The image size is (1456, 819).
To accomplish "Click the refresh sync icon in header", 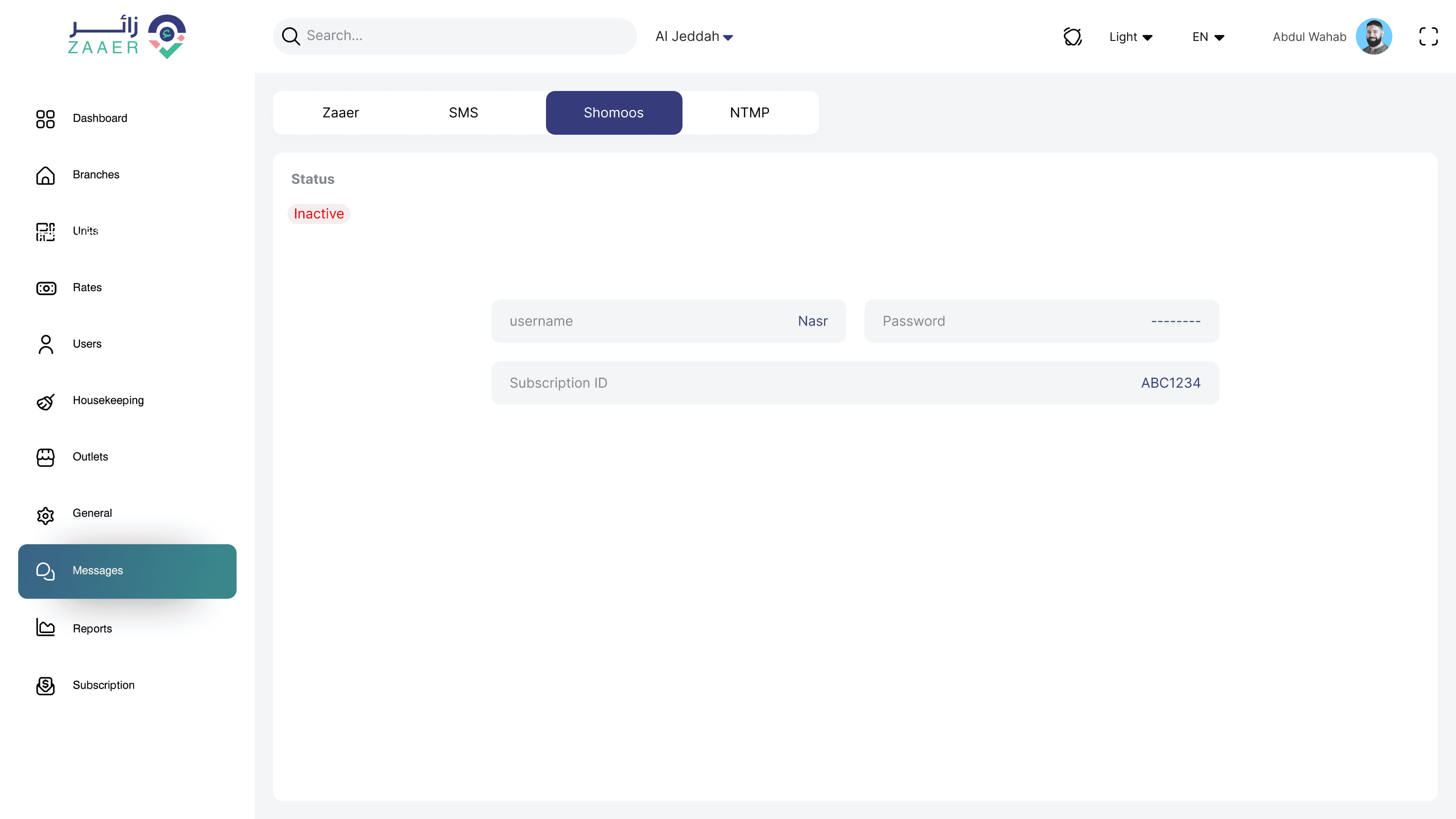I will (x=1072, y=37).
